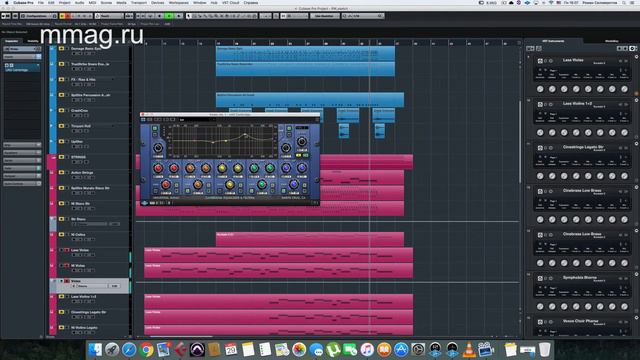This screenshot has width=640, height=360.
Task: Open the Project menu
Action: pyautogui.click(x=64, y=2)
